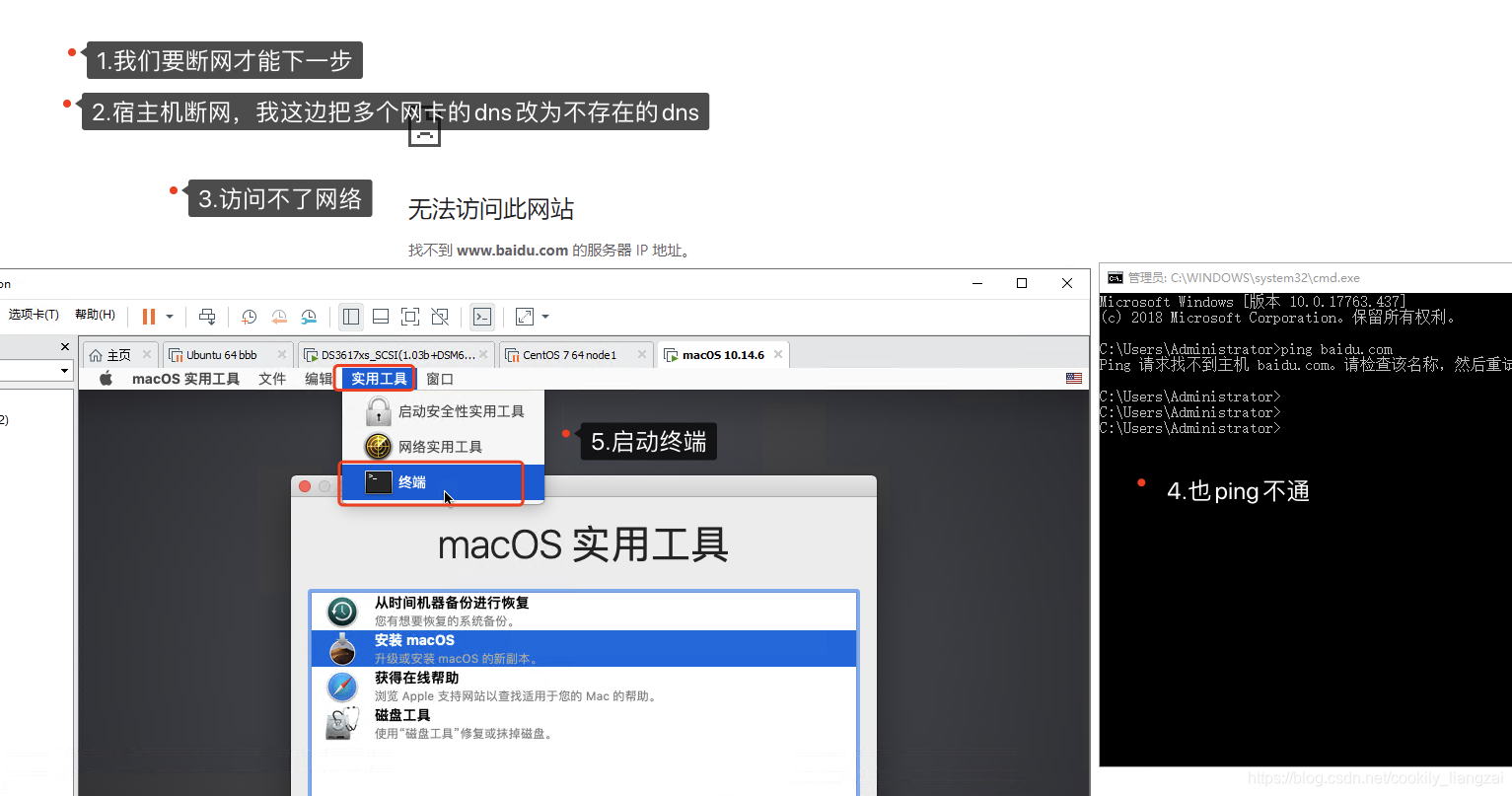The height and width of the screenshot is (796, 1512).
Task: Click the enter full screen mode icon
Action: (x=410, y=317)
